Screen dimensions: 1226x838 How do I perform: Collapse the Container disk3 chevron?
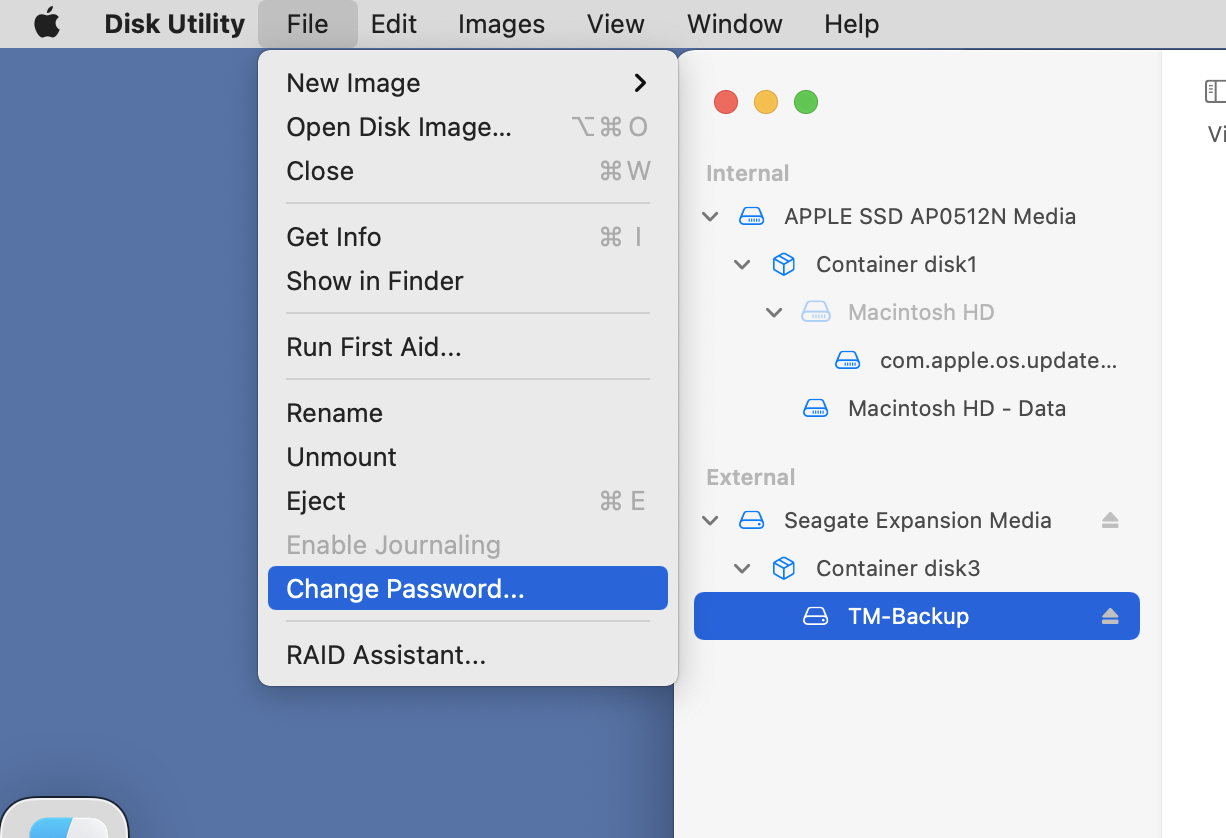tap(742, 568)
